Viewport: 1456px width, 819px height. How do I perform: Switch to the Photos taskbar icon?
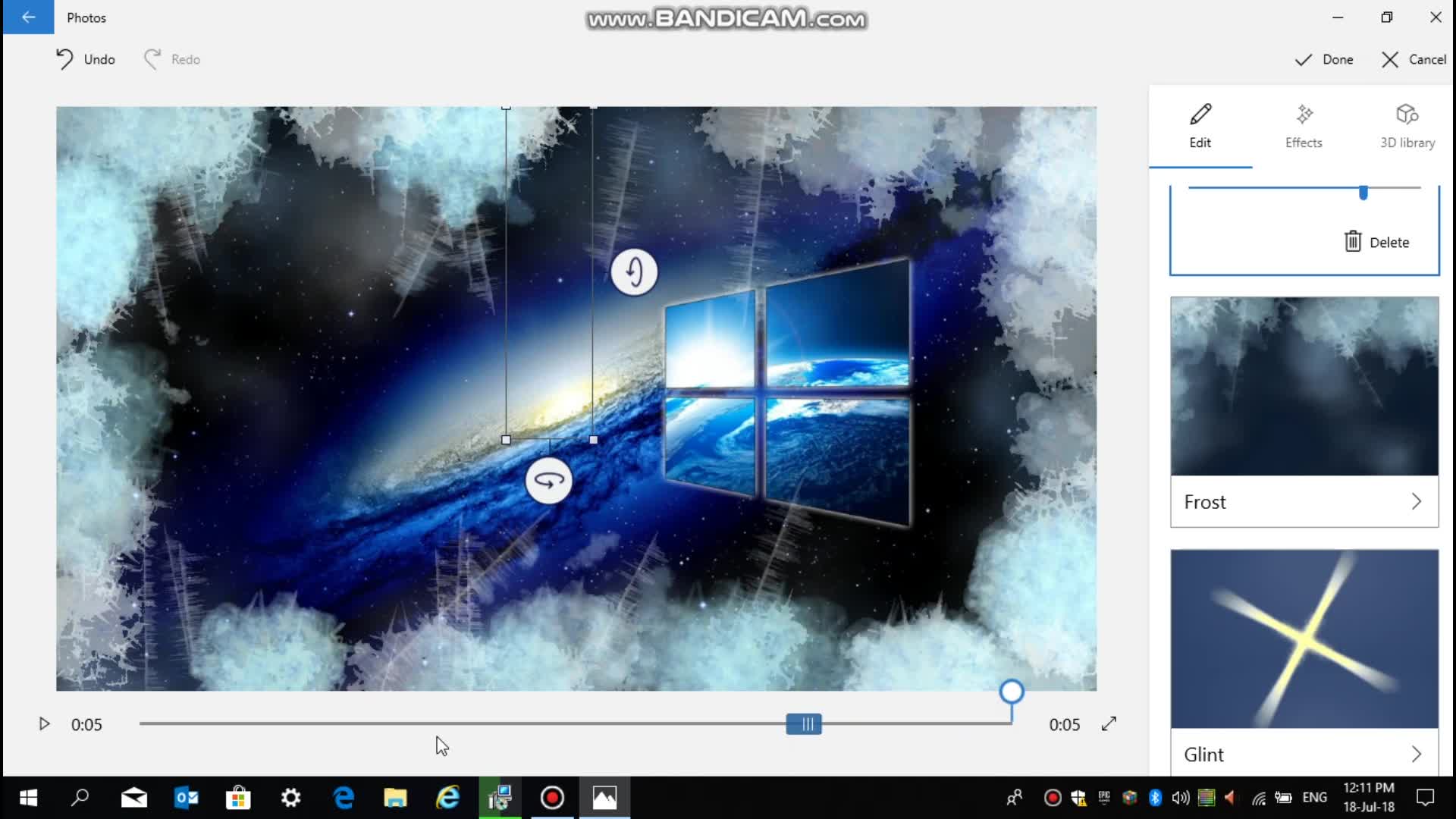[x=604, y=798]
